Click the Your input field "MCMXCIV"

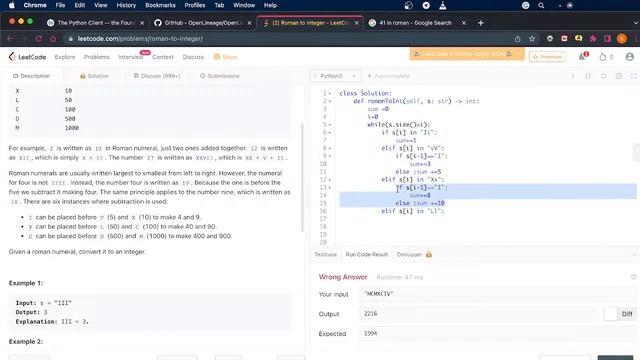[x=498, y=294]
